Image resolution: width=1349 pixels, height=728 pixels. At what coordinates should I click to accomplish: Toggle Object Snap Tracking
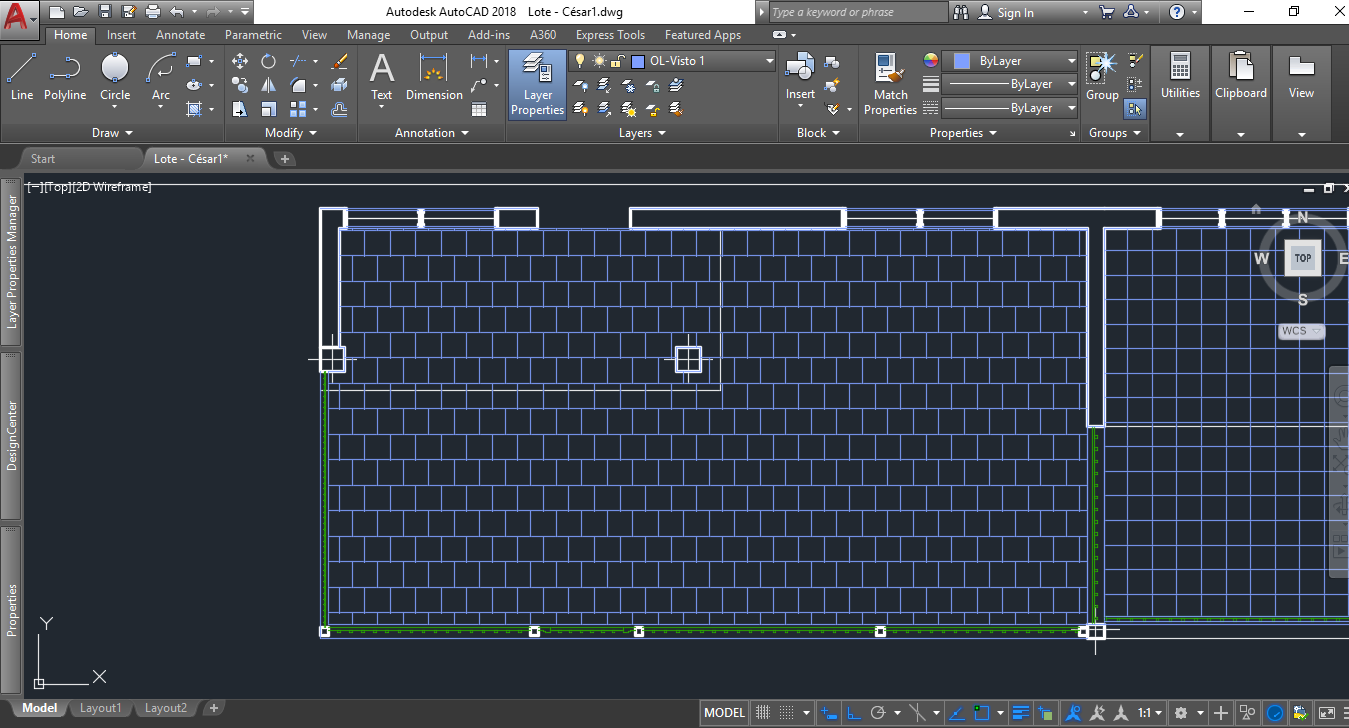point(958,713)
